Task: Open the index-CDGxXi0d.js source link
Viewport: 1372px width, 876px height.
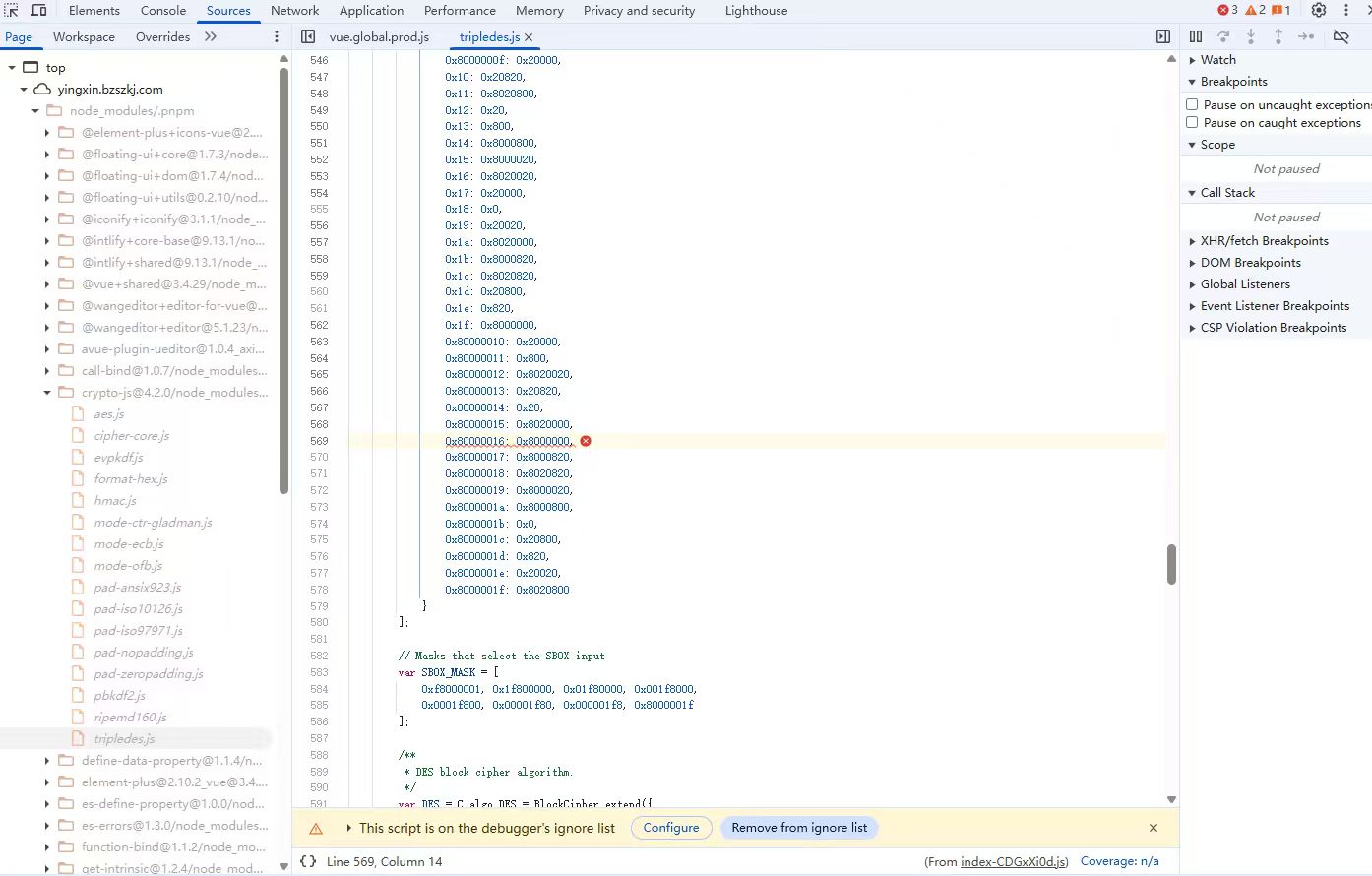Action: 1014,862
